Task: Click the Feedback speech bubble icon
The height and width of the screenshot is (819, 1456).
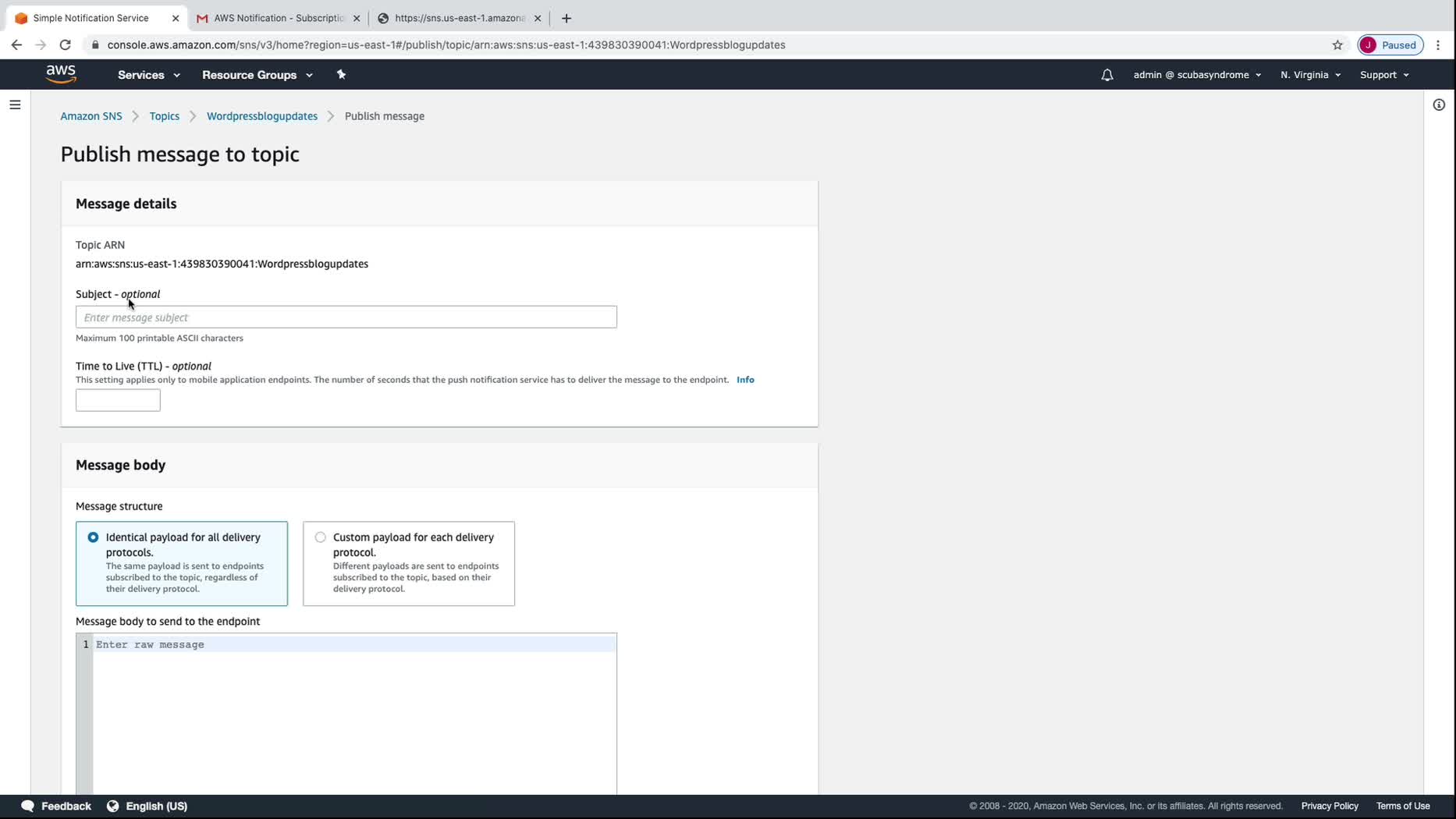Action: (x=27, y=806)
